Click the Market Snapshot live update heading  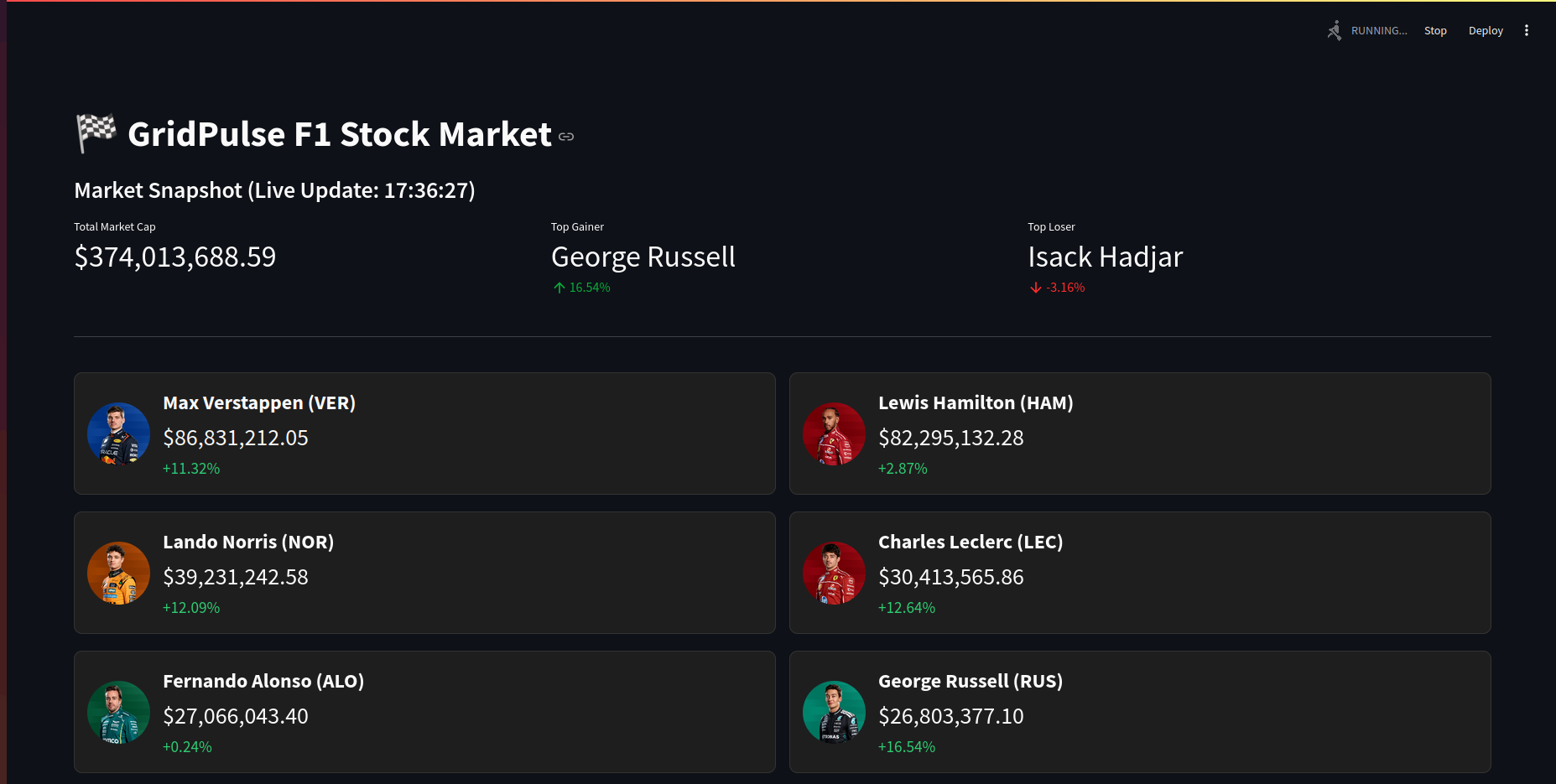[274, 190]
